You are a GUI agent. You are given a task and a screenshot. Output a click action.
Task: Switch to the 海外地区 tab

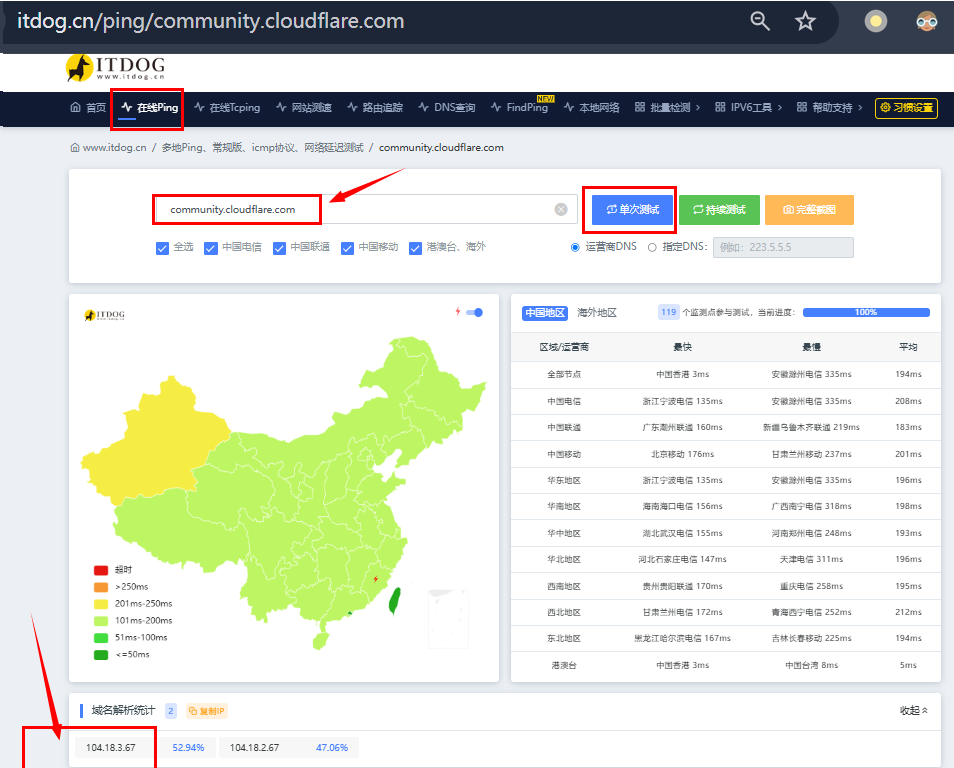pyautogui.click(x=597, y=313)
